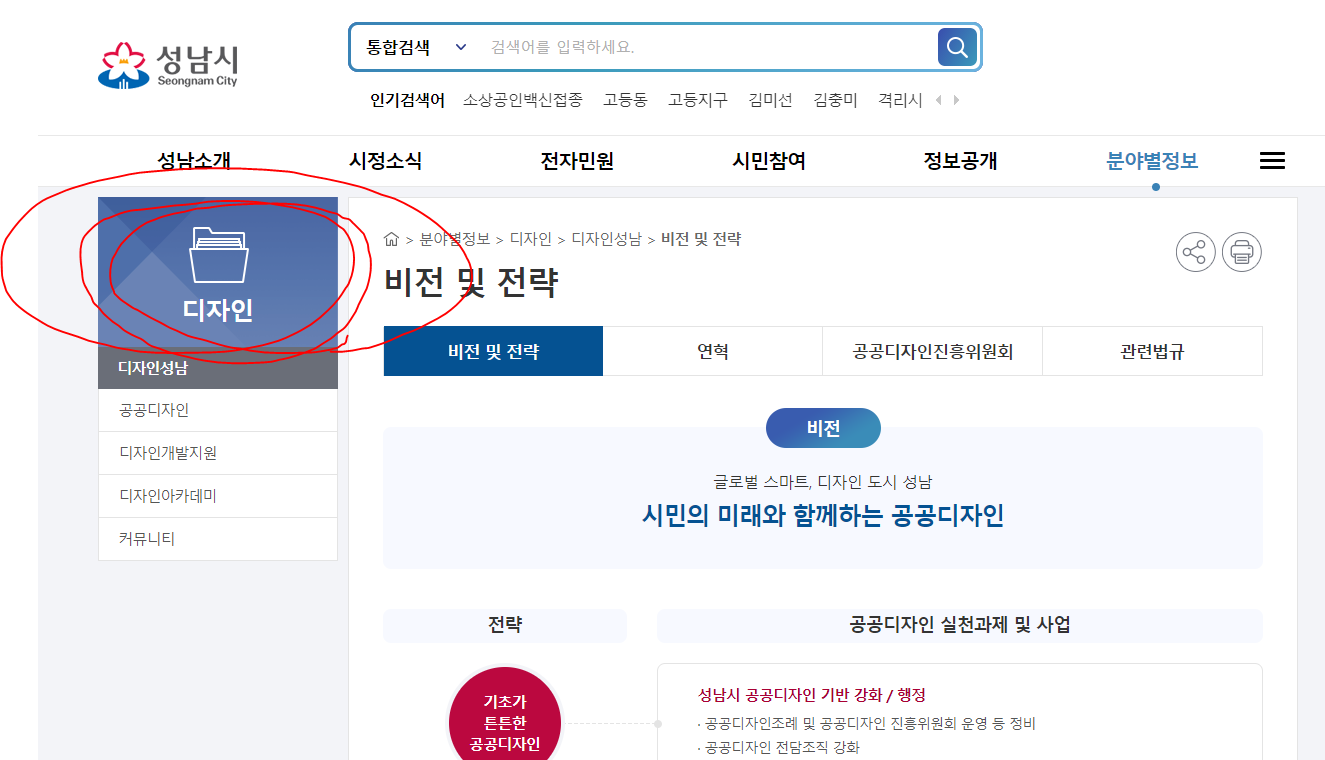
Task: Open 디자인아카데미 sidebar item
Action: [218, 496]
